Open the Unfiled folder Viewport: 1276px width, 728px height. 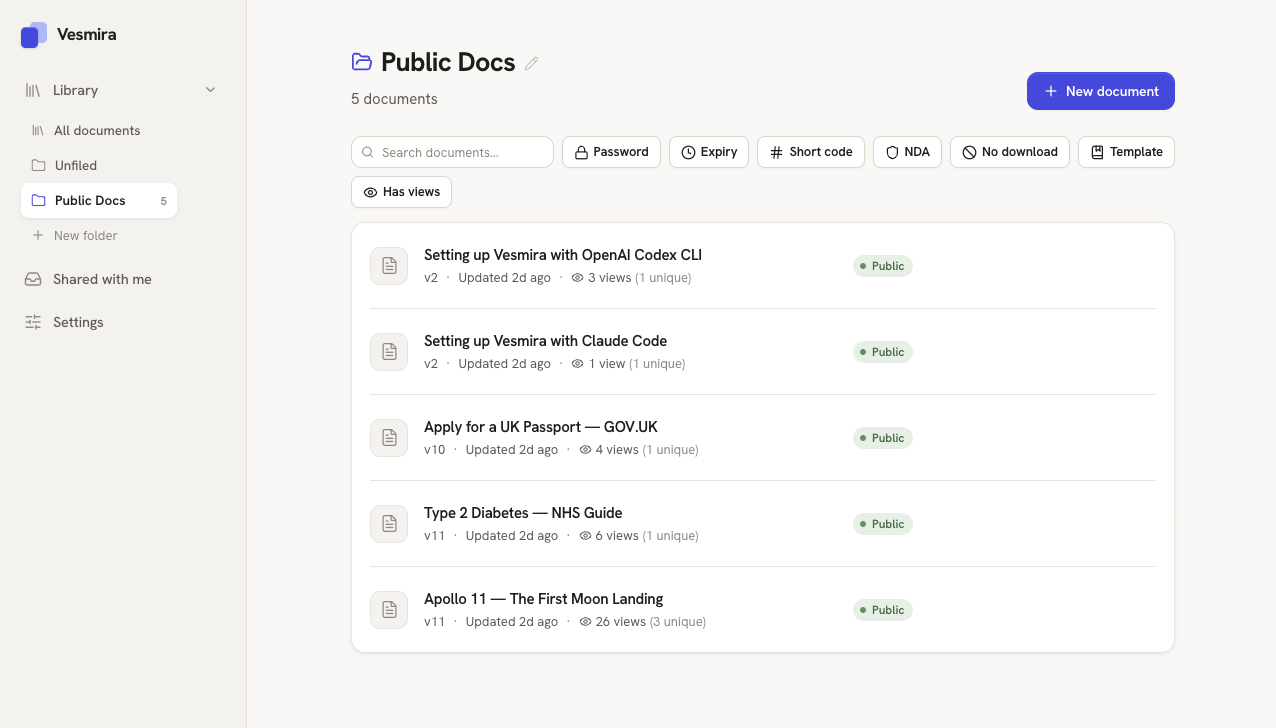99,165
